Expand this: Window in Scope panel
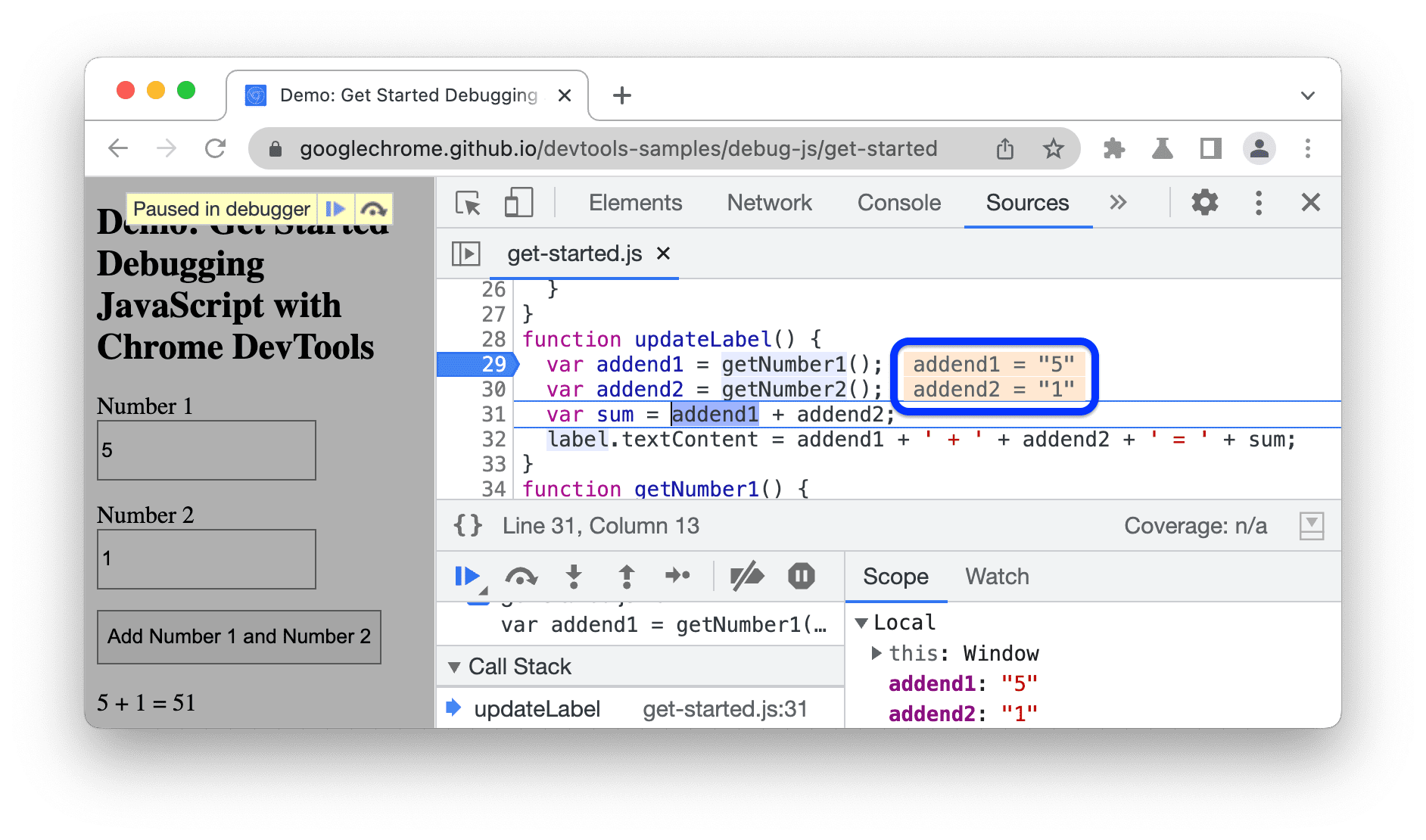This screenshot has width=1426, height=840. click(879, 653)
